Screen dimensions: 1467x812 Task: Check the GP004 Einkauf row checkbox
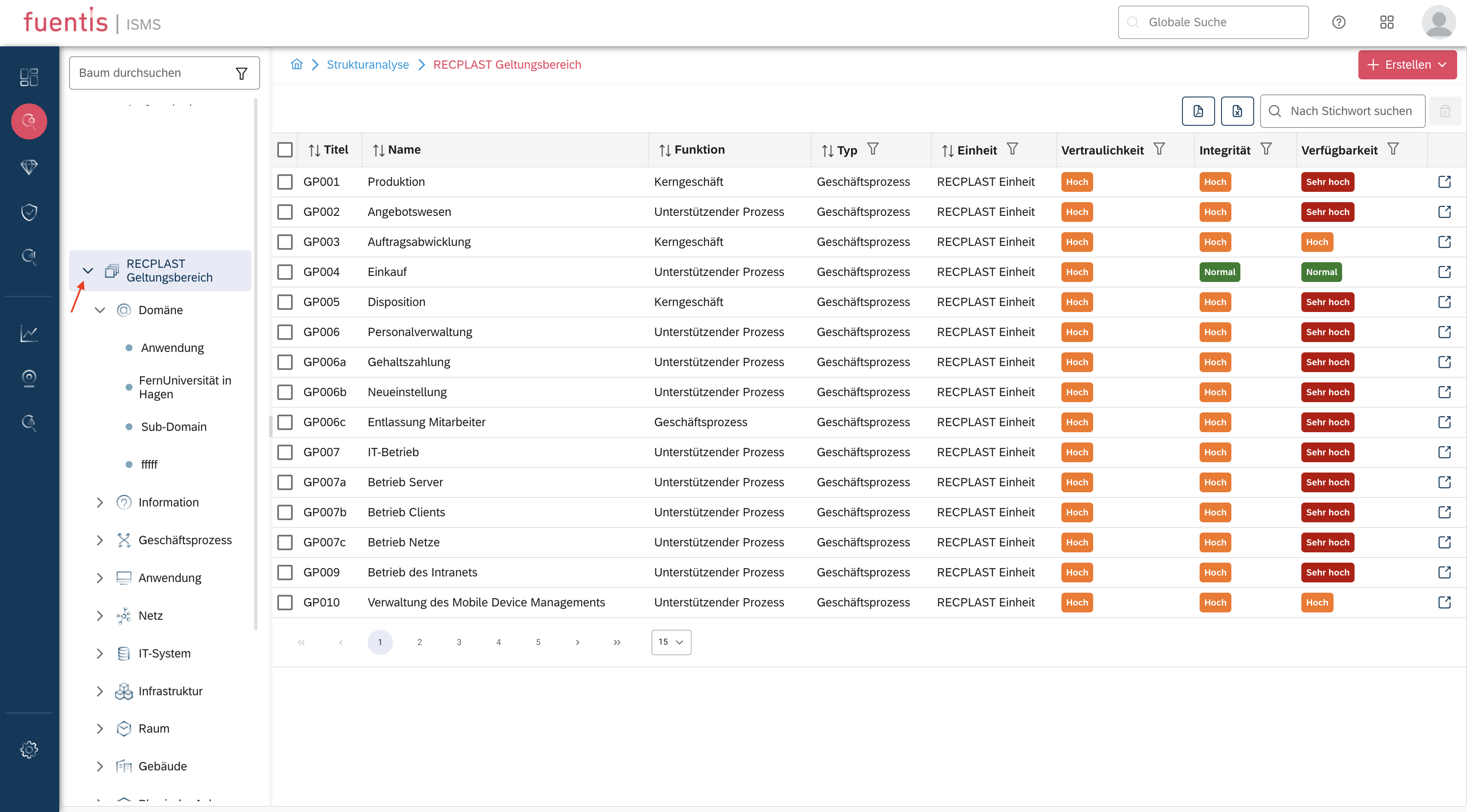[x=285, y=272]
